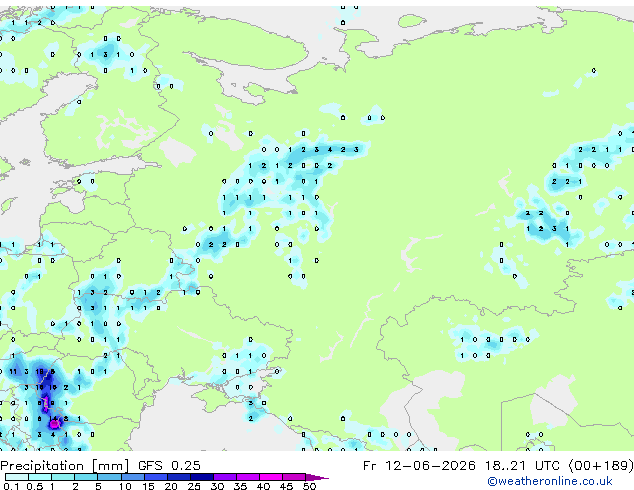This screenshot has width=634, height=490.
Task: Click the 30–35 mm purple legend swatch
Action: click(x=224, y=477)
